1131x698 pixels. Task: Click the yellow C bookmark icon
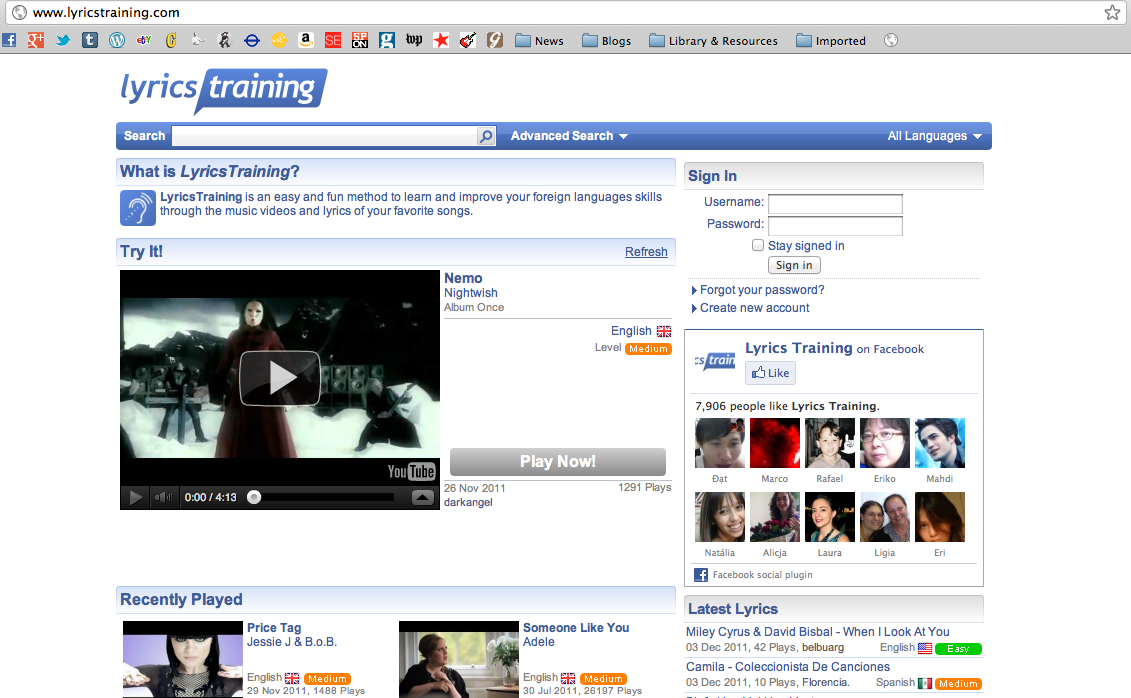[171, 40]
